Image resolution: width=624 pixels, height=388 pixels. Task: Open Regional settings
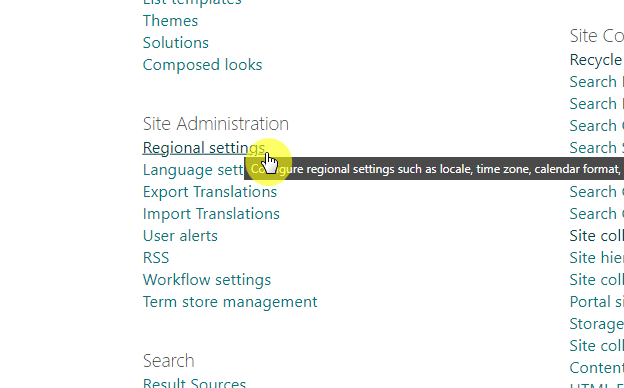(x=203, y=148)
